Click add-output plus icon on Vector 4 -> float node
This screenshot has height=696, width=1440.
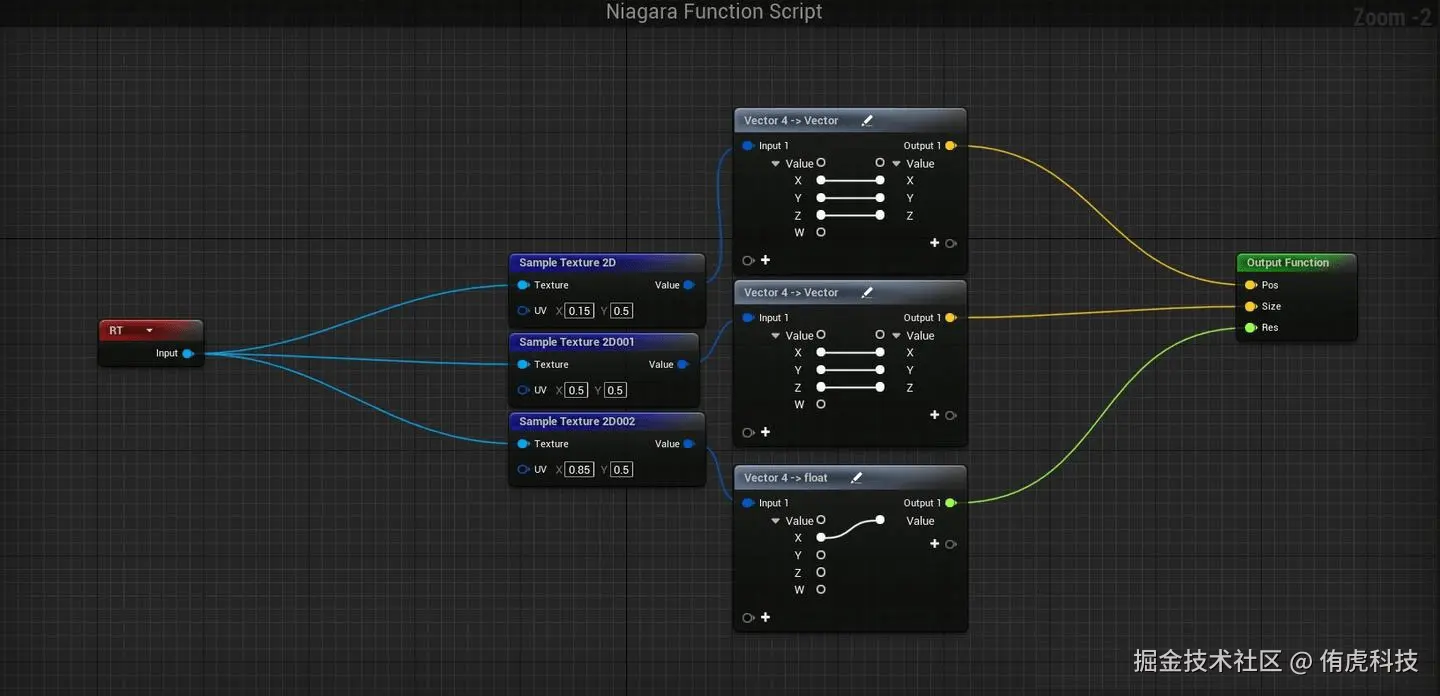[935, 544]
